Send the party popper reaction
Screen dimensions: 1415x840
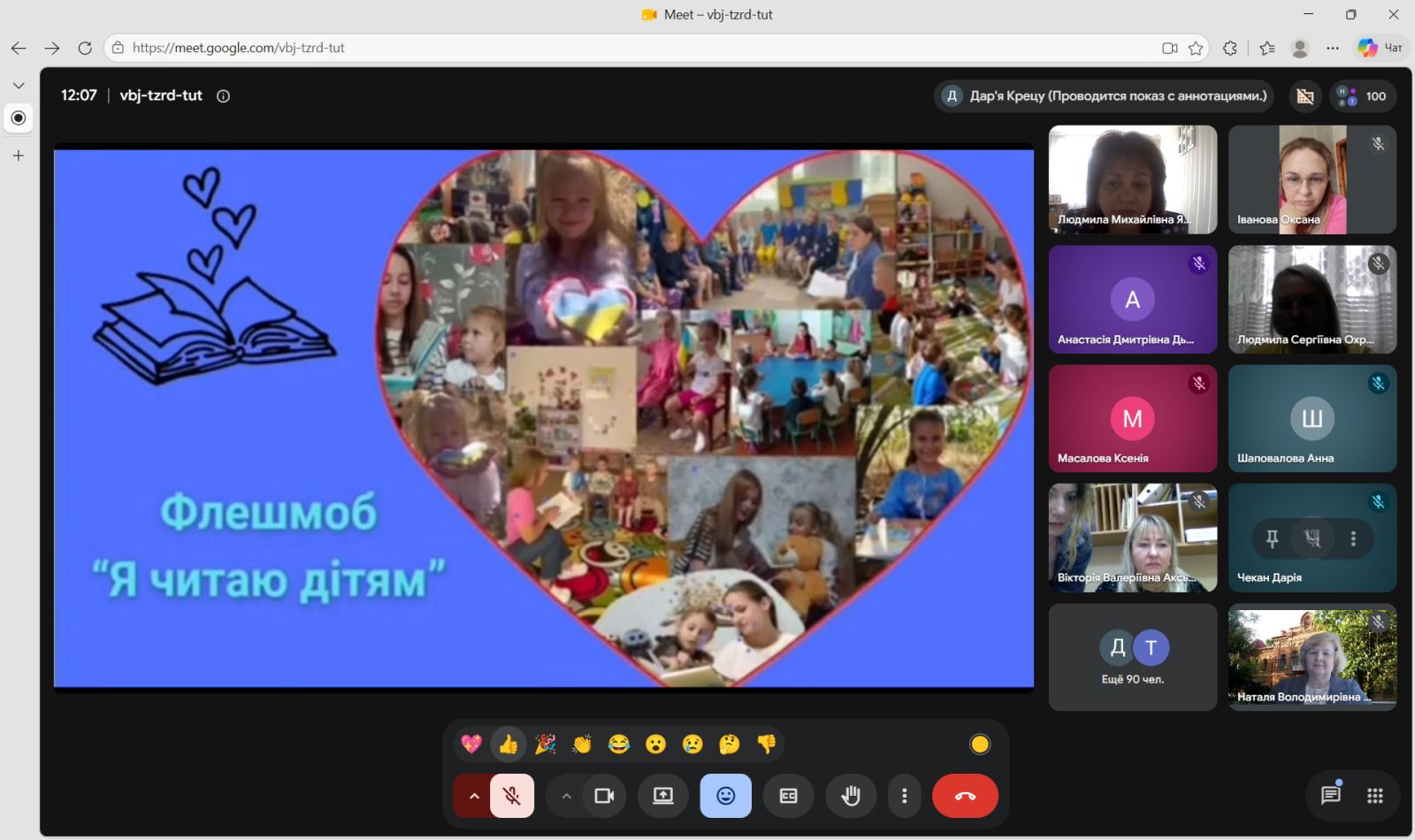coord(546,745)
